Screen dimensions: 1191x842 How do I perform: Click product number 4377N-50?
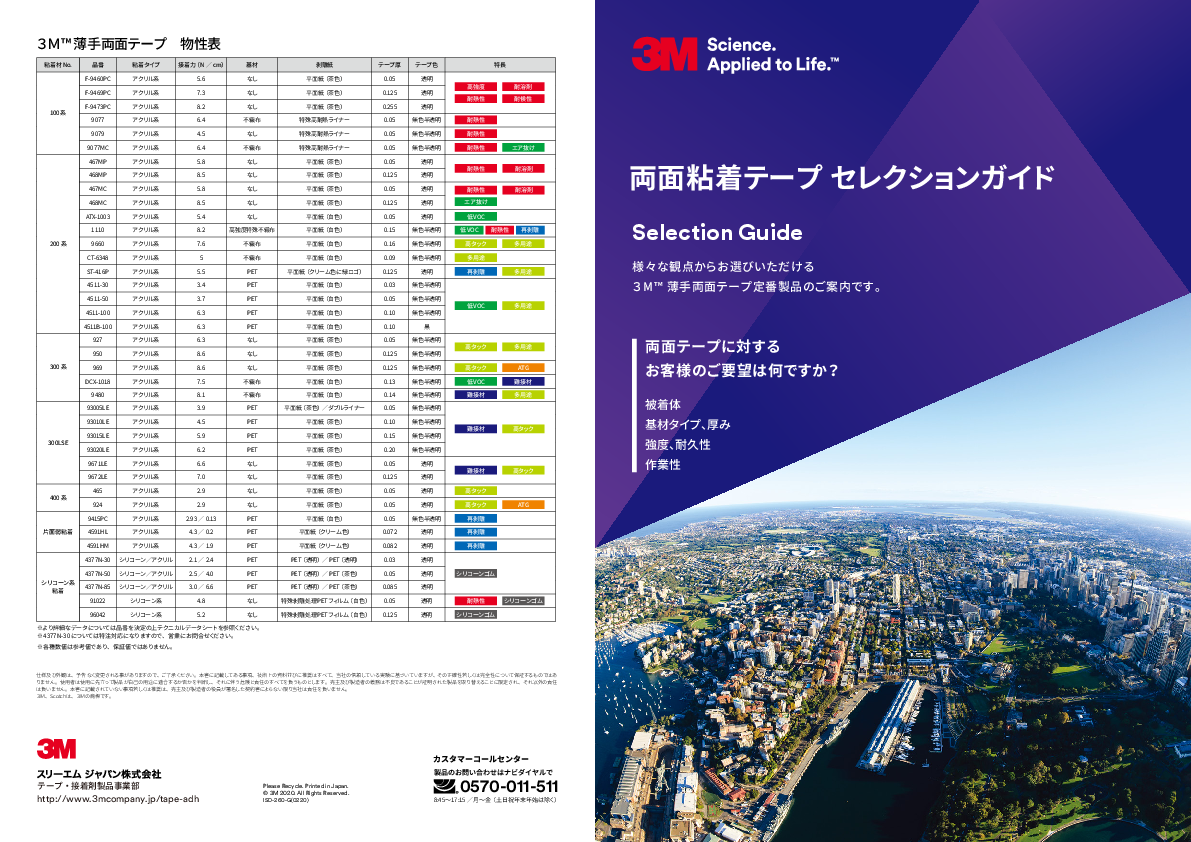pos(98,573)
